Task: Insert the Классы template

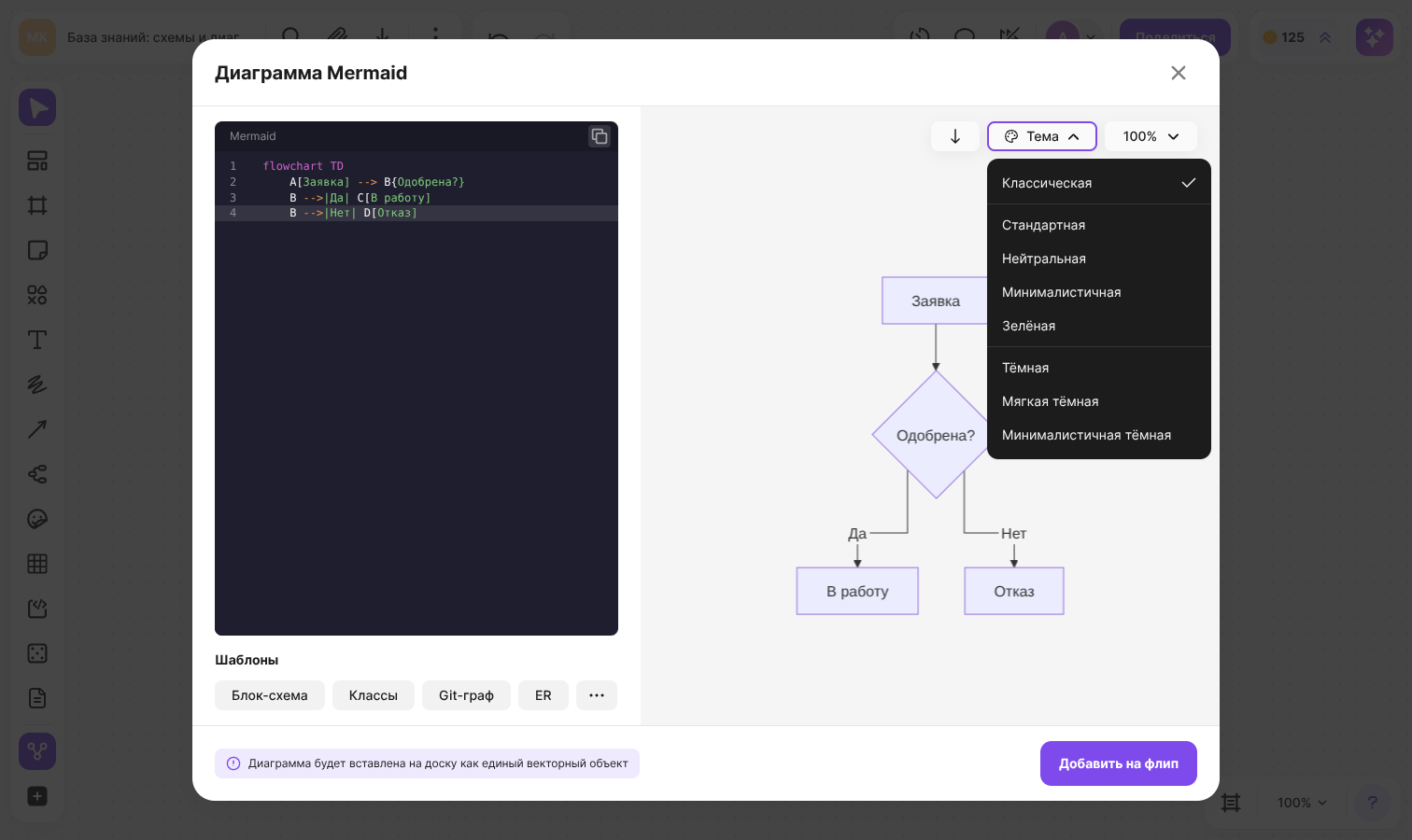Action: 374,695
